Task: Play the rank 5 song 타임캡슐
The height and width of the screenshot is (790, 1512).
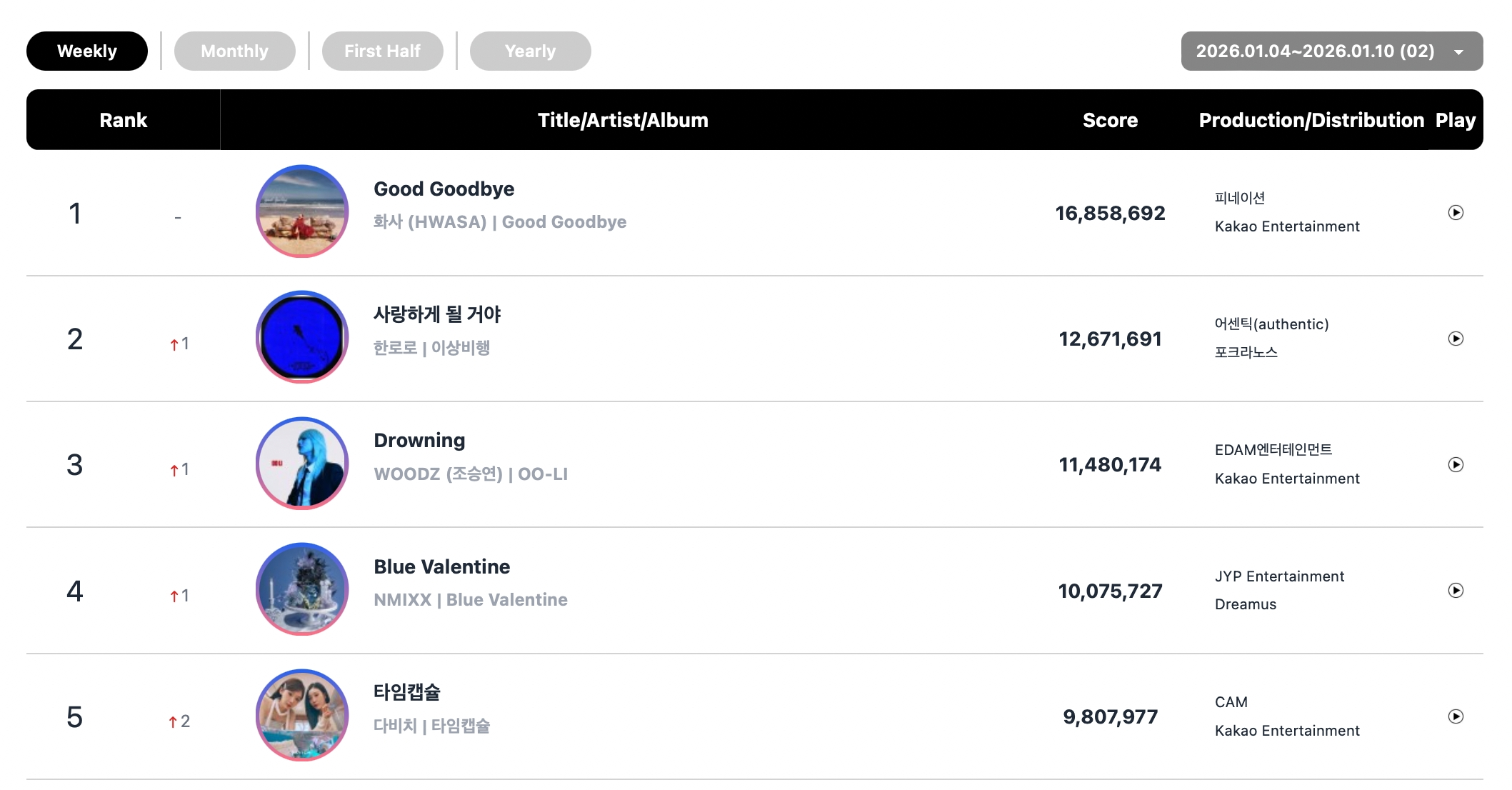Action: 1455,716
